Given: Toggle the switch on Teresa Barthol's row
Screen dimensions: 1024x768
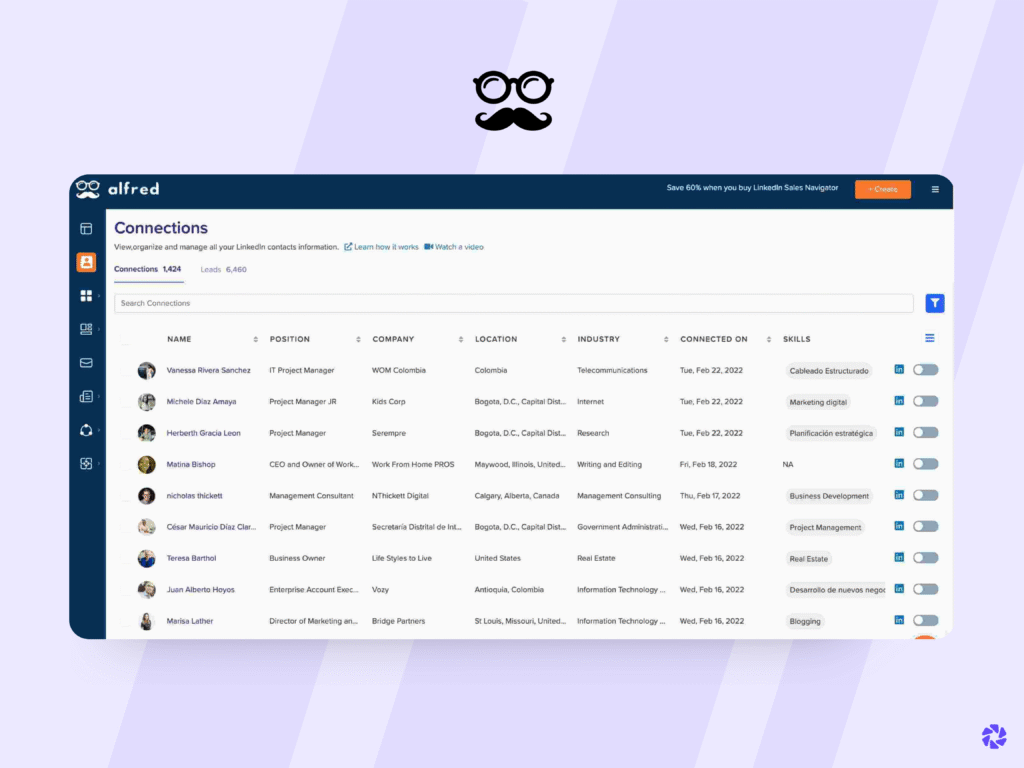Looking at the screenshot, I should point(925,558).
